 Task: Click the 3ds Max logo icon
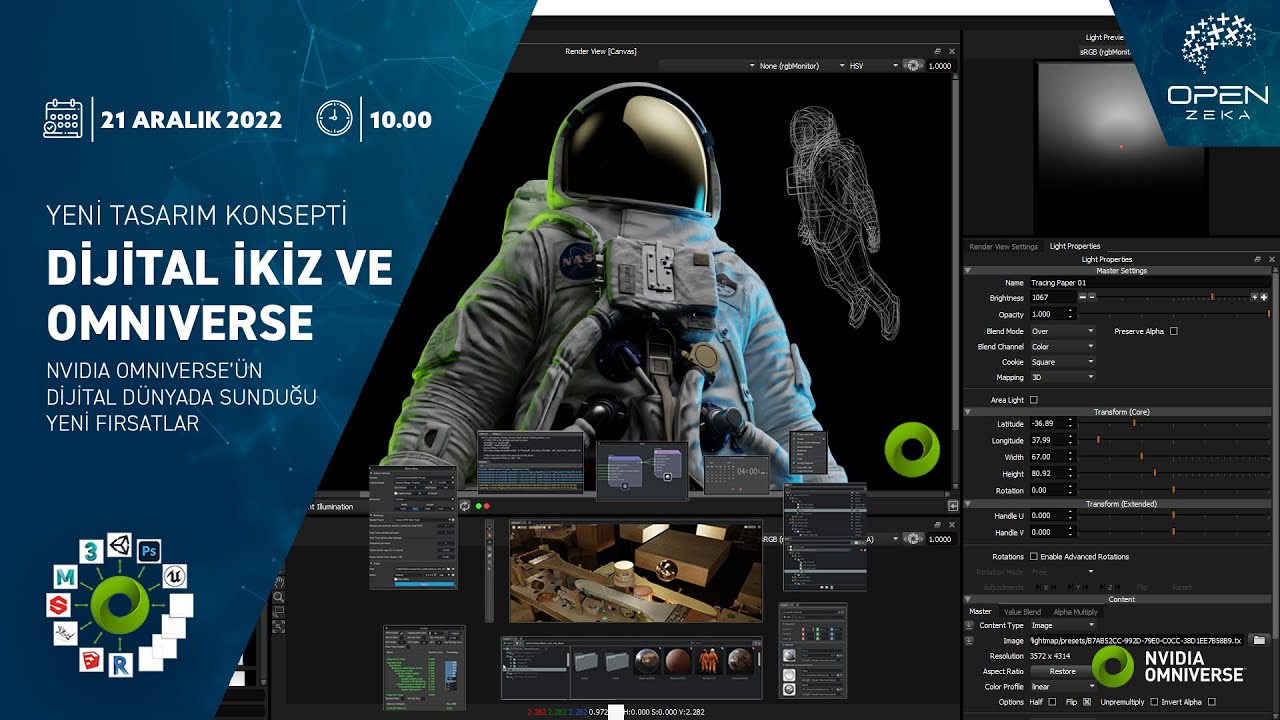89,552
